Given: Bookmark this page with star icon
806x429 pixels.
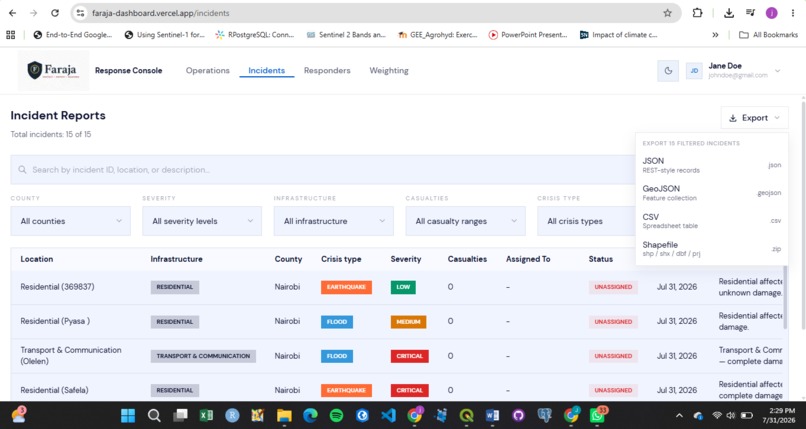Looking at the screenshot, I should (x=667, y=13).
